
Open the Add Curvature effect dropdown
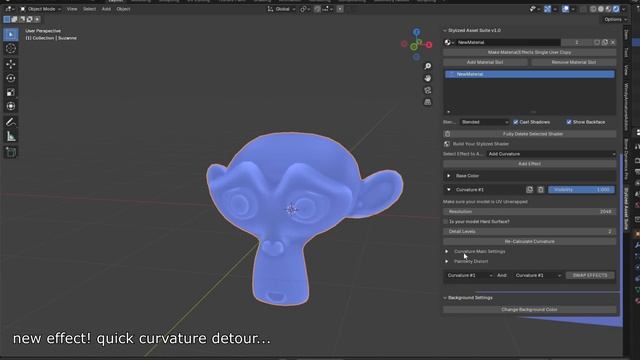coord(551,154)
